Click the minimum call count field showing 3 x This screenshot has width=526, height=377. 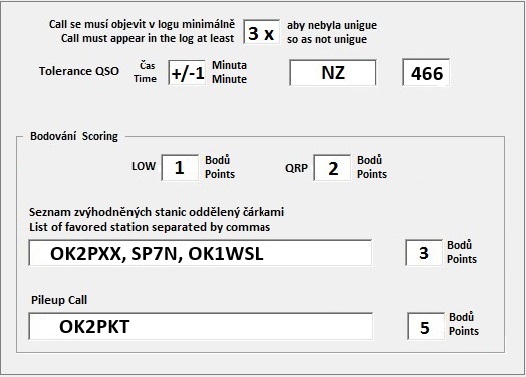point(261,32)
